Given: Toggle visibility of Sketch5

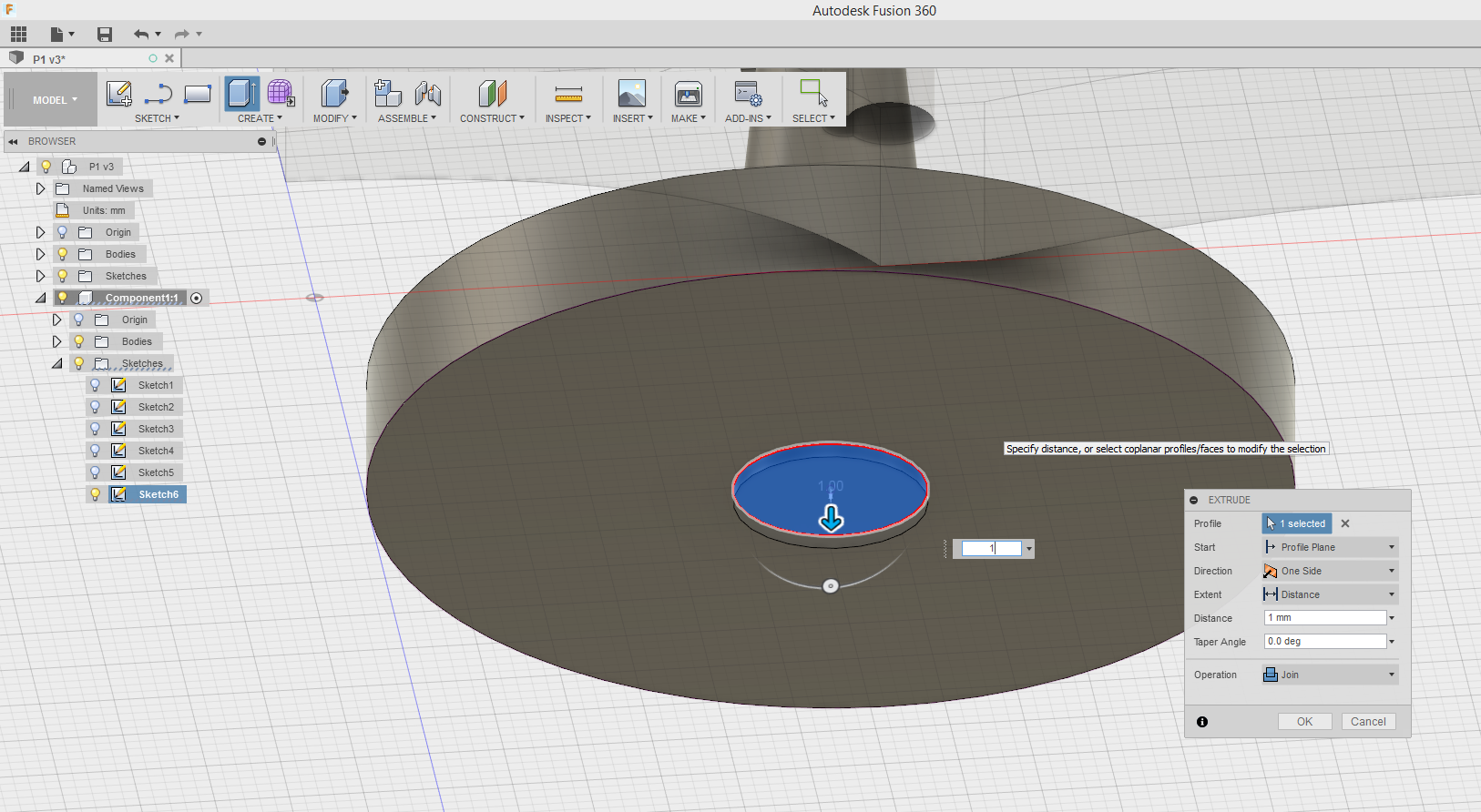Looking at the screenshot, I should point(95,472).
